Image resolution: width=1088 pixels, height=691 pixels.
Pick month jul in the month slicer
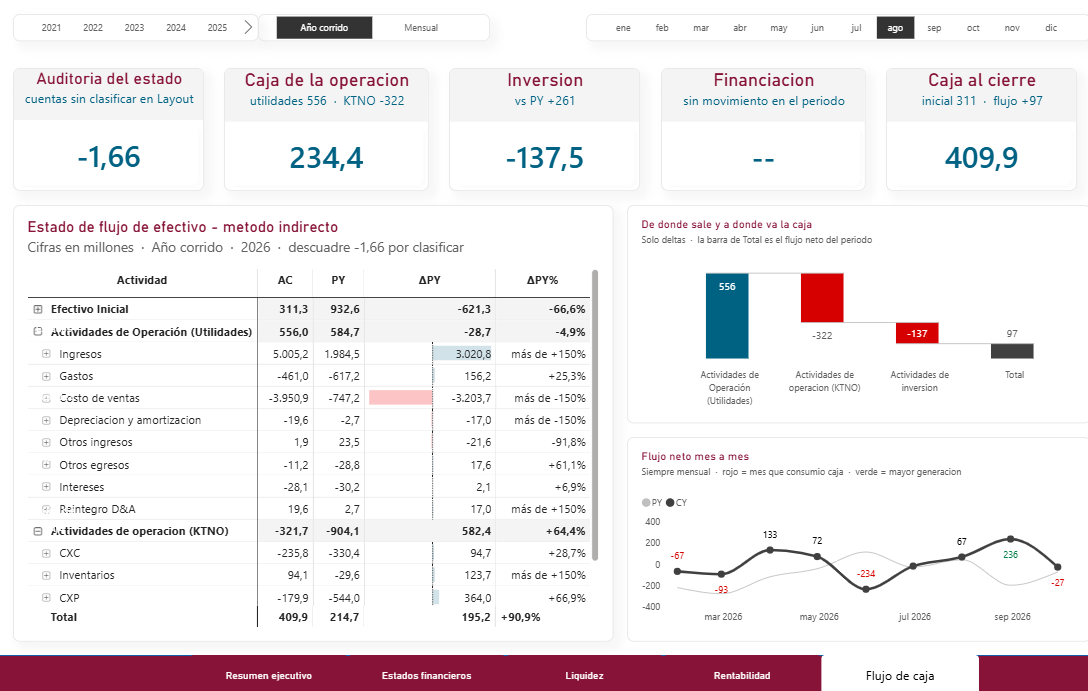(856, 28)
